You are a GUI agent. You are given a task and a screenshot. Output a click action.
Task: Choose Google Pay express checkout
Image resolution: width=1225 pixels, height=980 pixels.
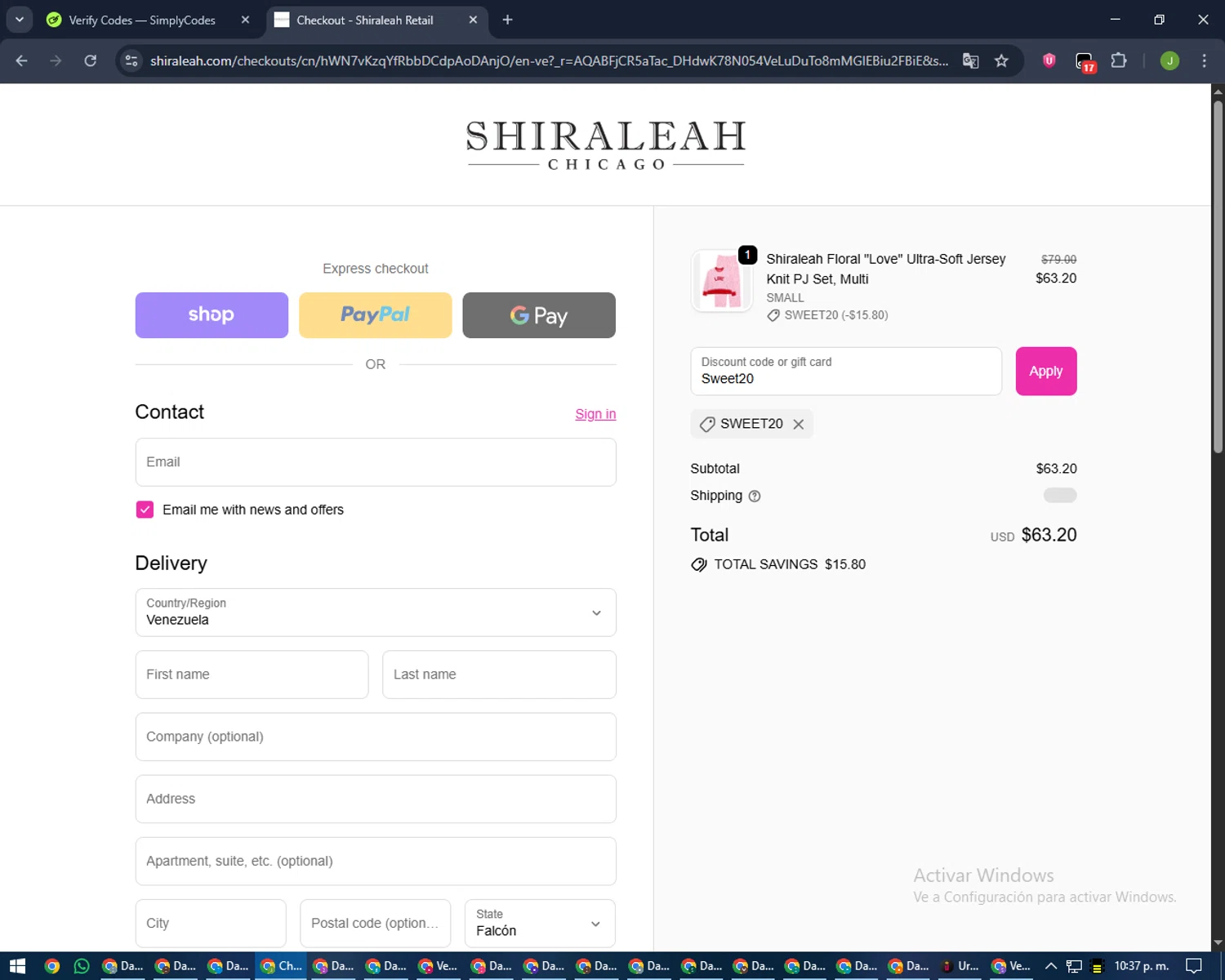(x=539, y=315)
